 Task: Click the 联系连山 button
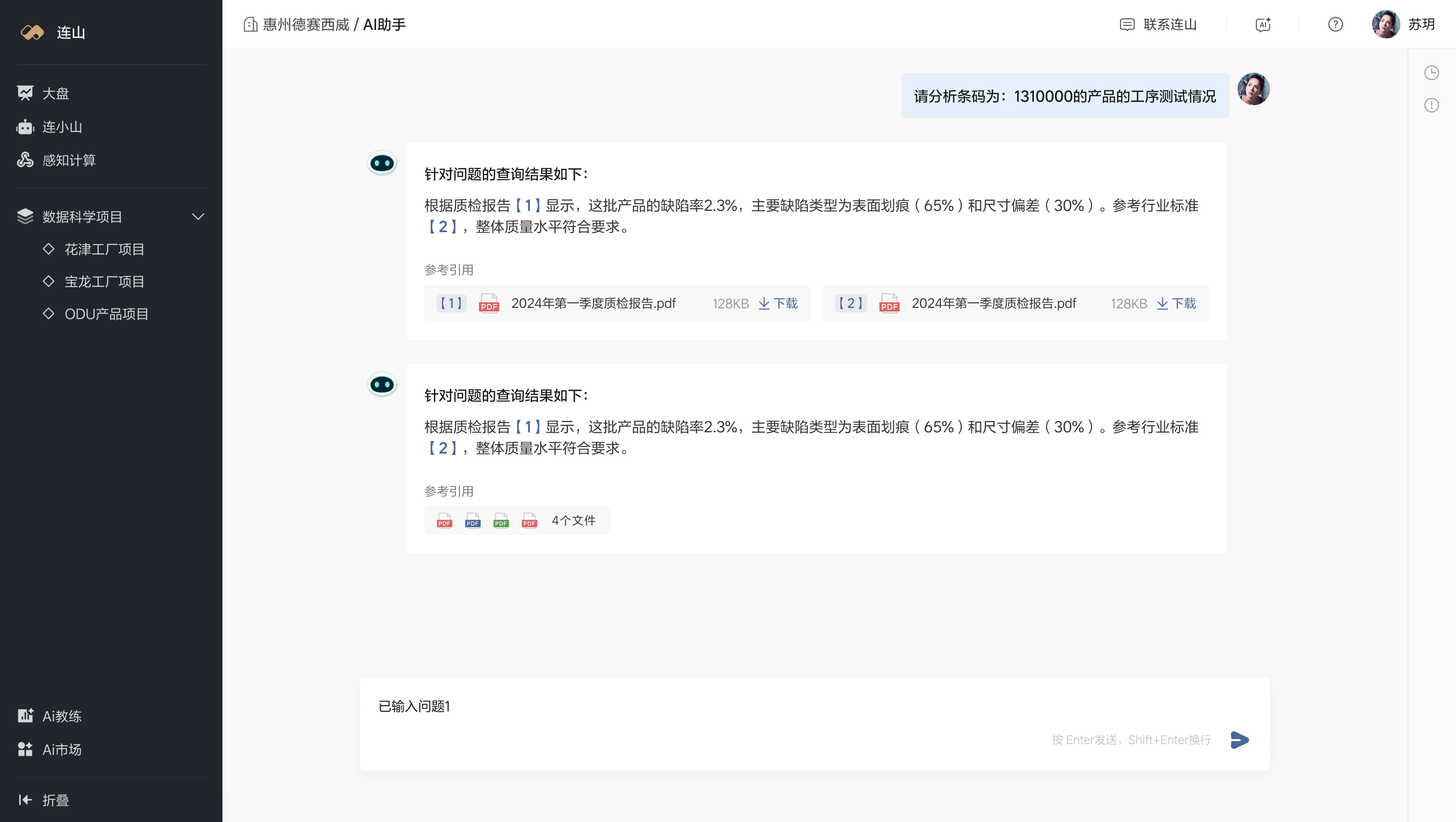point(1158,24)
